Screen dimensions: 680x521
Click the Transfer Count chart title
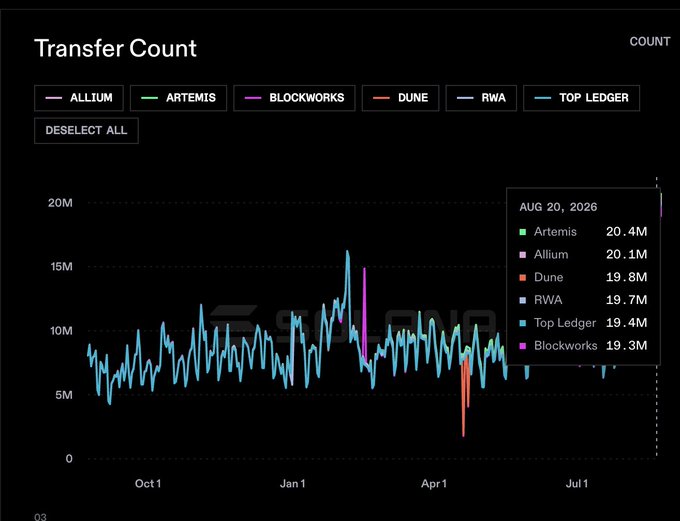pyautogui.click(x=115, y=48)
